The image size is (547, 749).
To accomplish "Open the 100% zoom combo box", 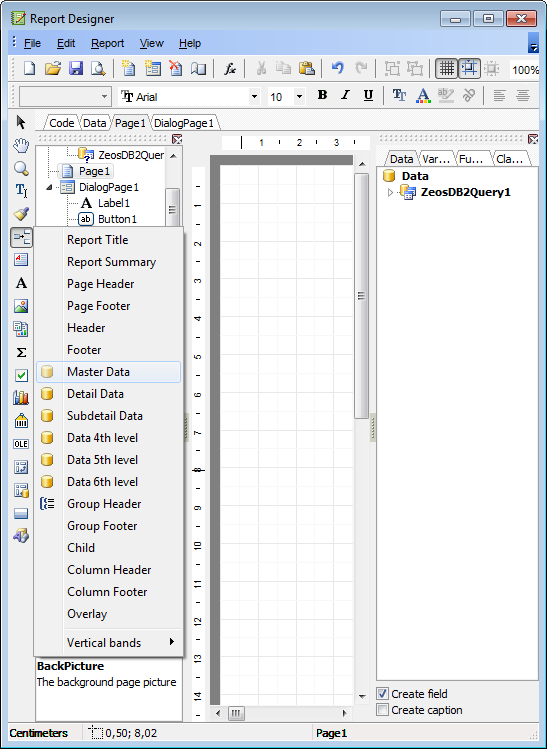I will point(525,70).
